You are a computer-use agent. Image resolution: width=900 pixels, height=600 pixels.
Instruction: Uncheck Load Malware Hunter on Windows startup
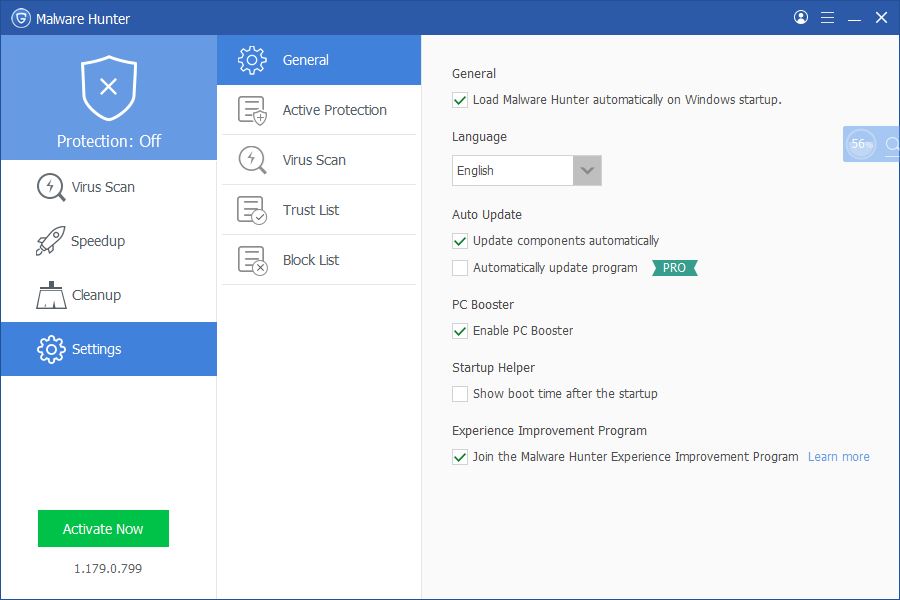pos(460,100)
